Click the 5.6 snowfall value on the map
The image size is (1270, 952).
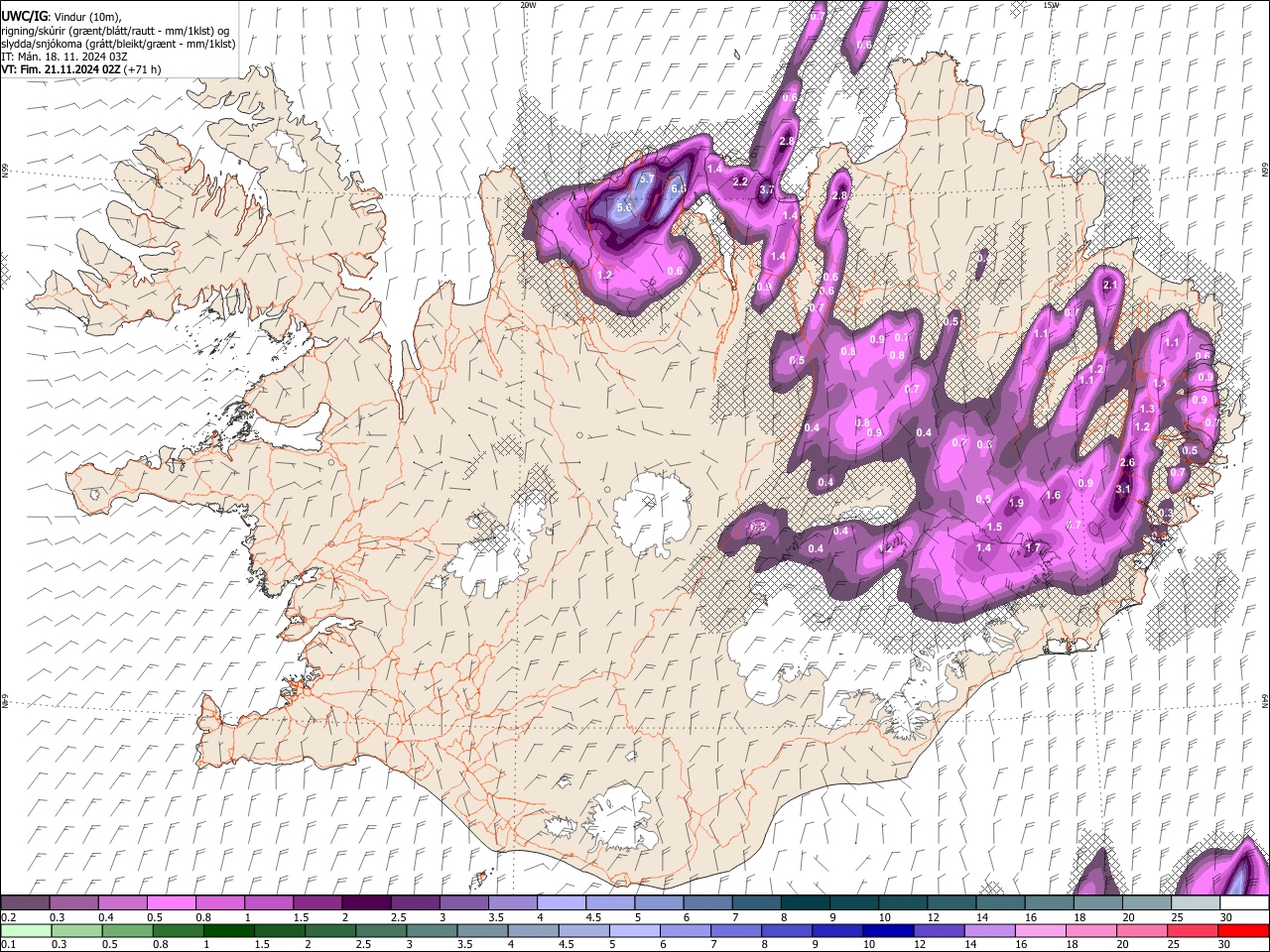point(624,208)
